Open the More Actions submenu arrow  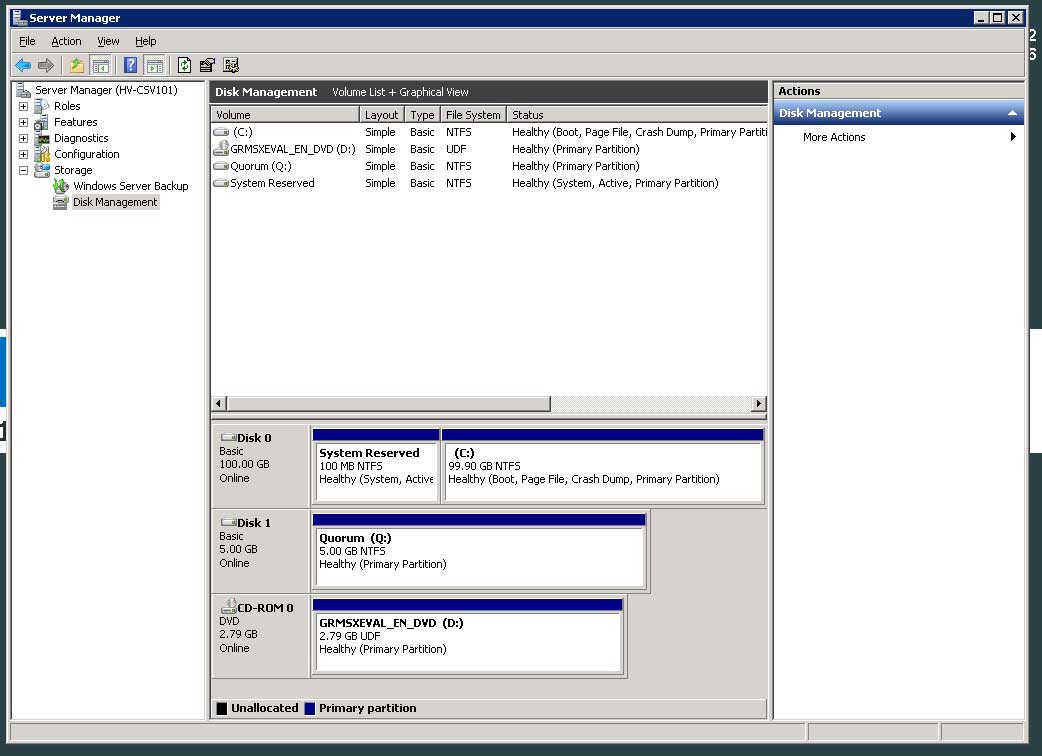(x=1013, y=137)
